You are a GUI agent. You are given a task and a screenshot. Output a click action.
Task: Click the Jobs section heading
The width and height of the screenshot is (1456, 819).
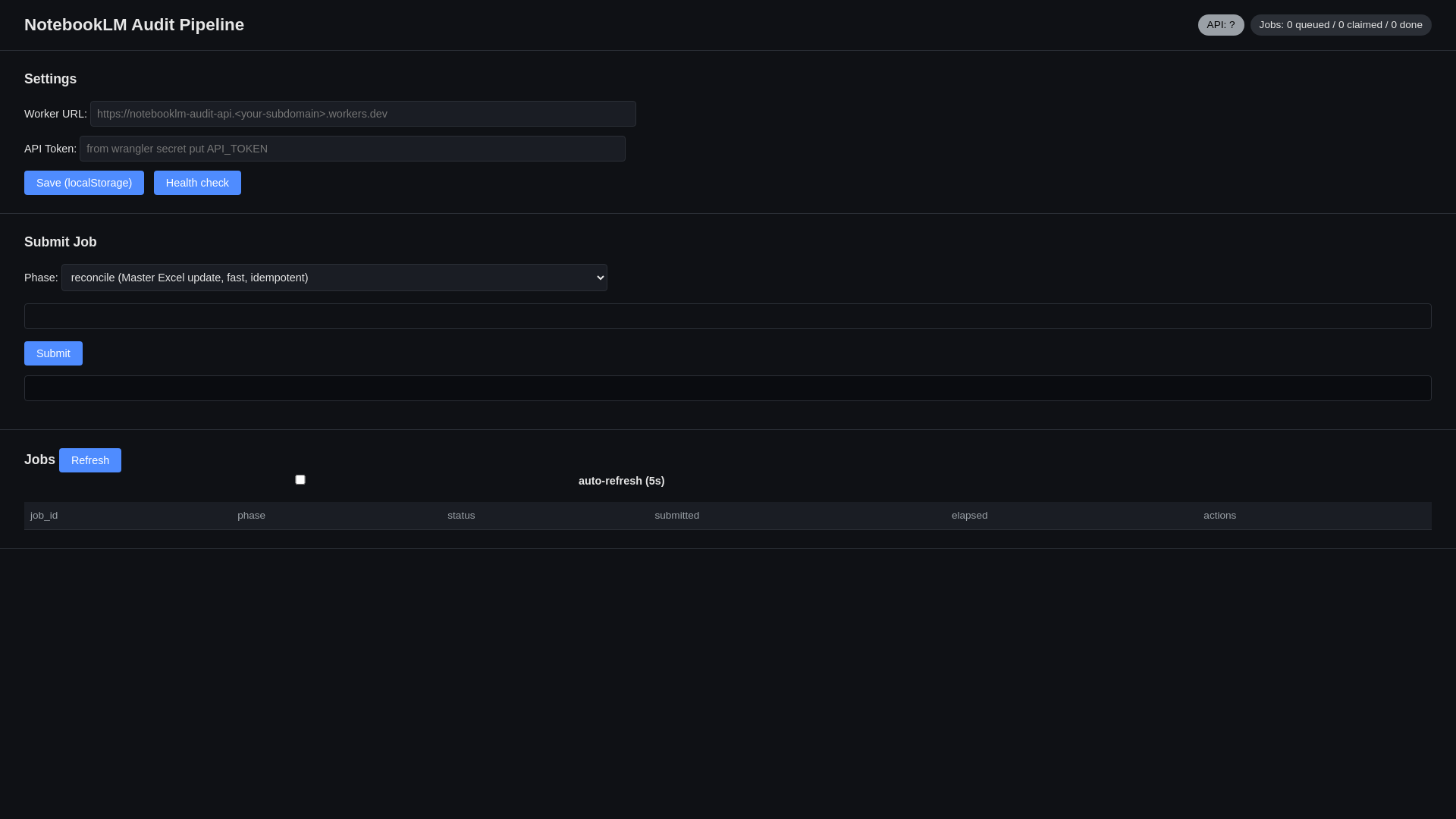point(39,460)
